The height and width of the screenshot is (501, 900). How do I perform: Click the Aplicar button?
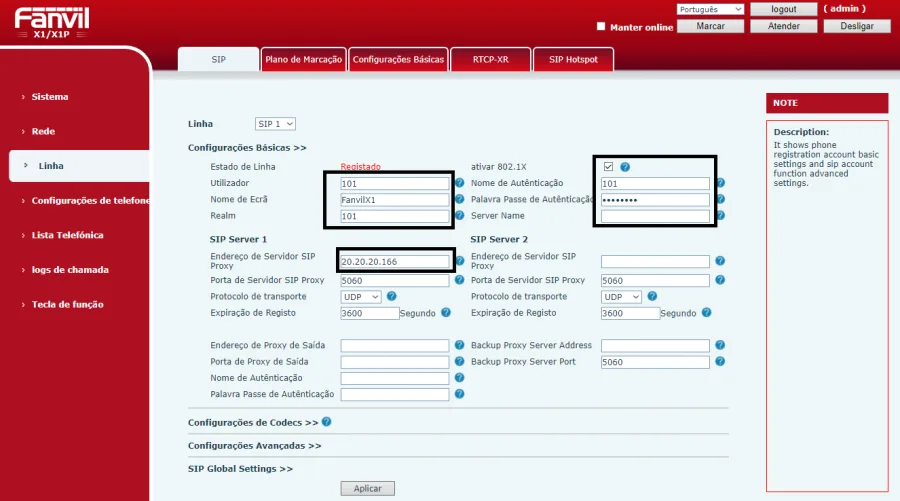tap(367, 488)
